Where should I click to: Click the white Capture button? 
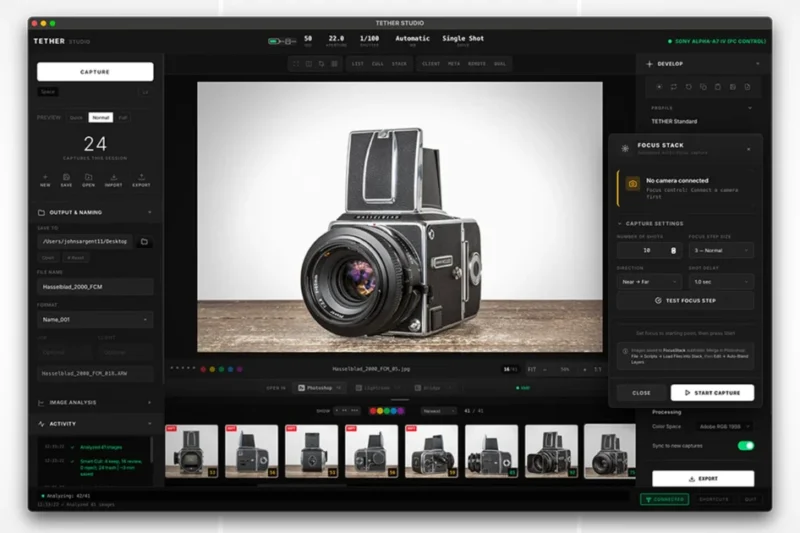click(x=95, y=72)
